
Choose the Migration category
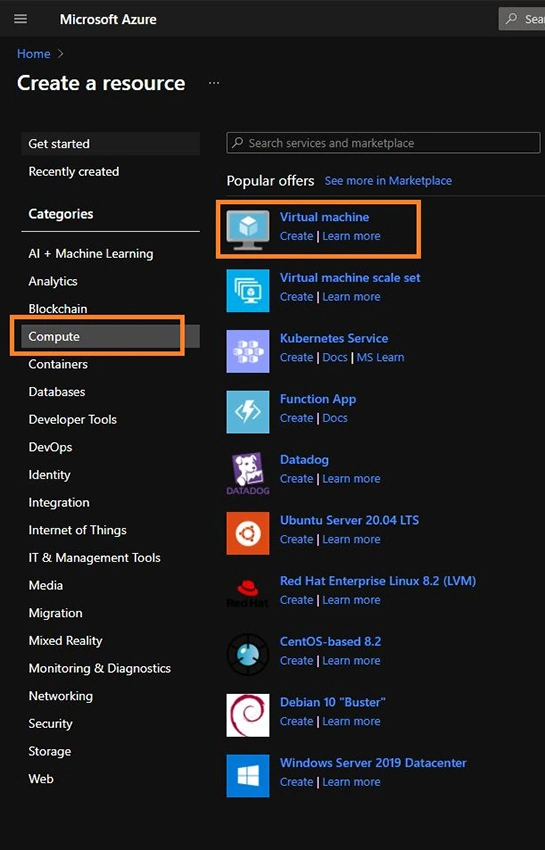tap(55, 613)
